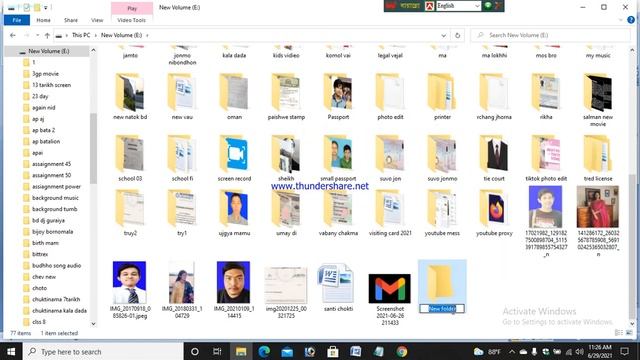Viewport: 640px width, 360px height.
Task: Select the 'youtube proxy' folder
Action: click(494, 213)
